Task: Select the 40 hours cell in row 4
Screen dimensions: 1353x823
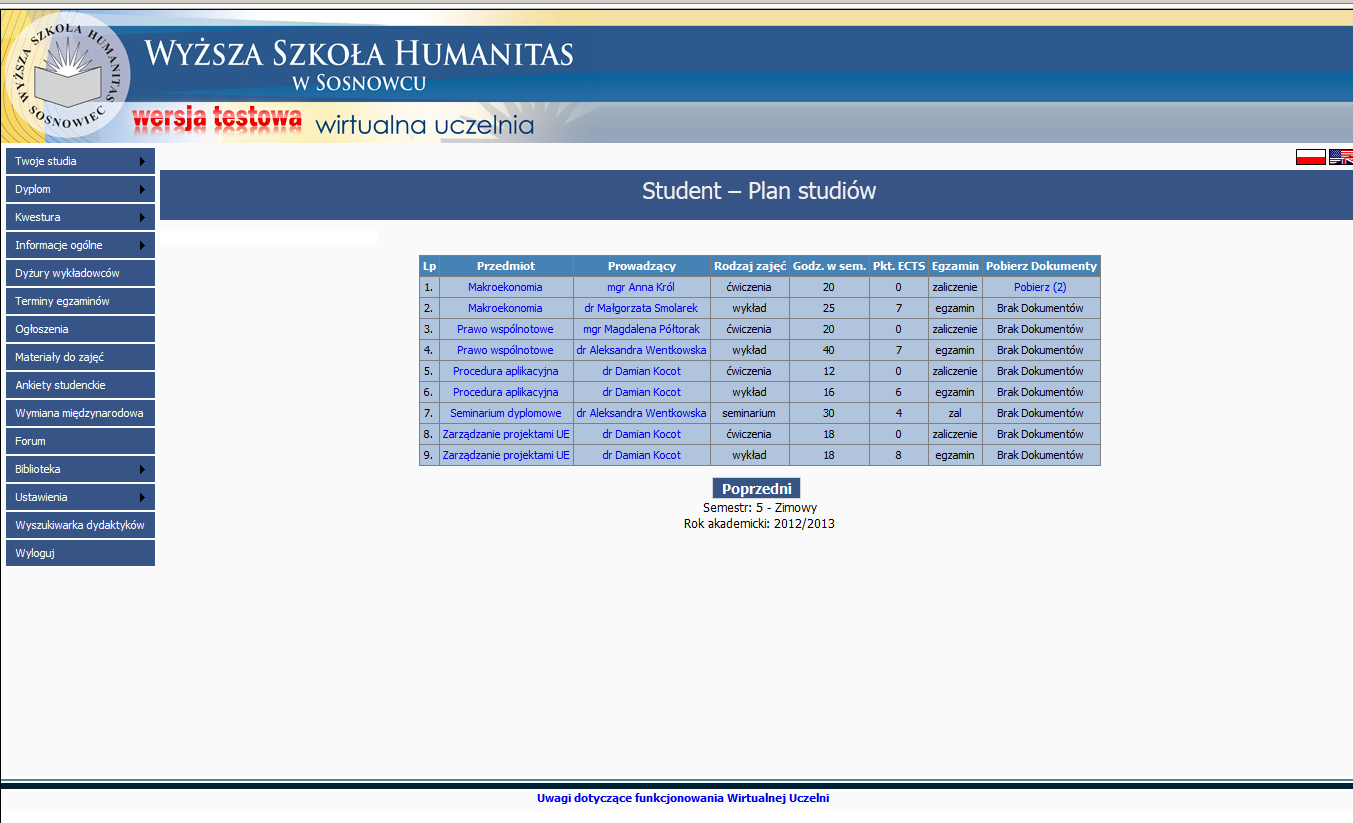Action: pyautogui.click(x=829, y=350)
